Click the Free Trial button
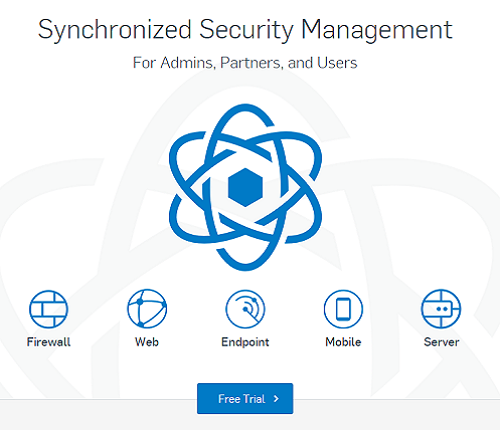 (245, 399)
